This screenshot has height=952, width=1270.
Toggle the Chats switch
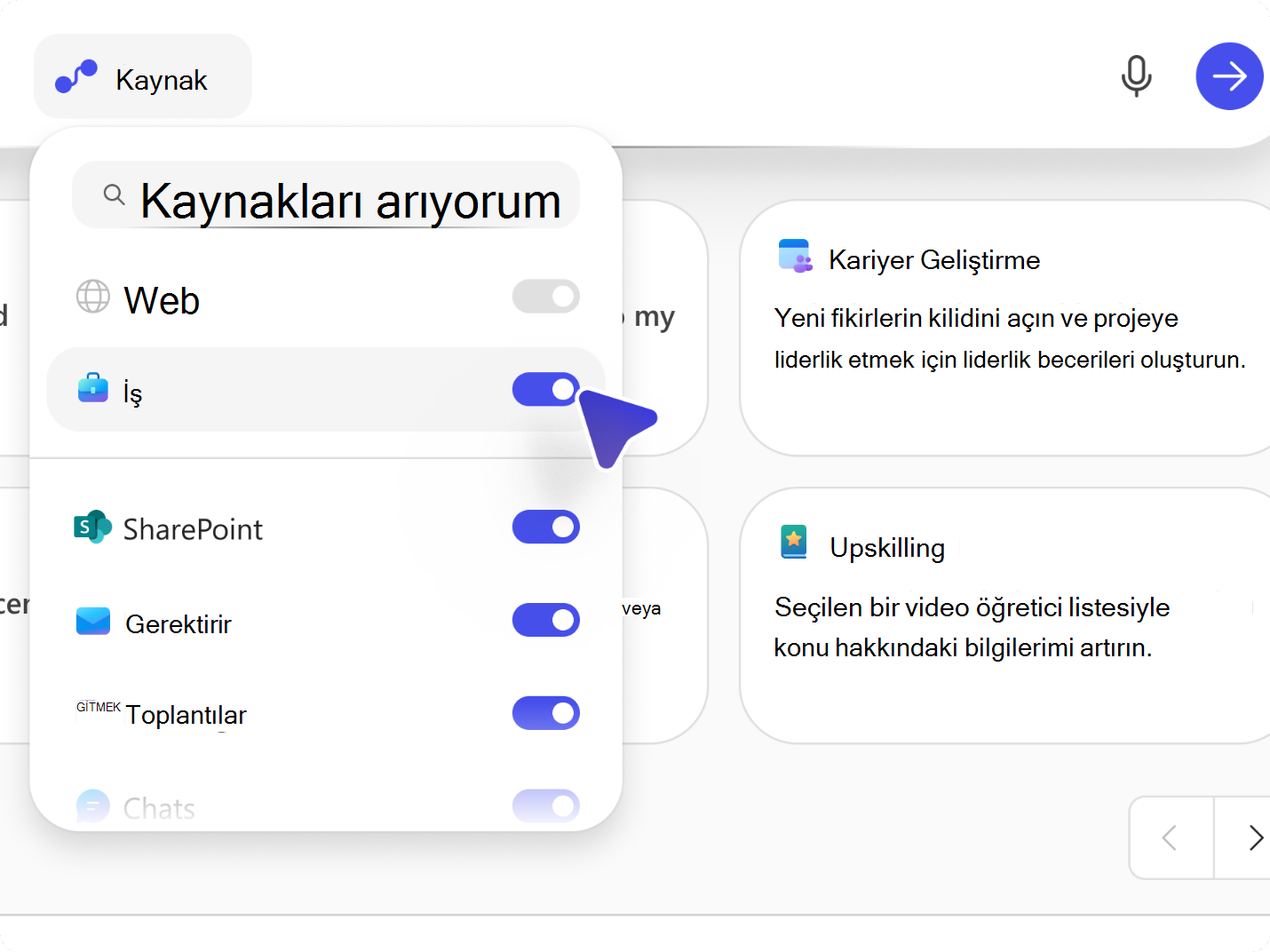[546, 805]
